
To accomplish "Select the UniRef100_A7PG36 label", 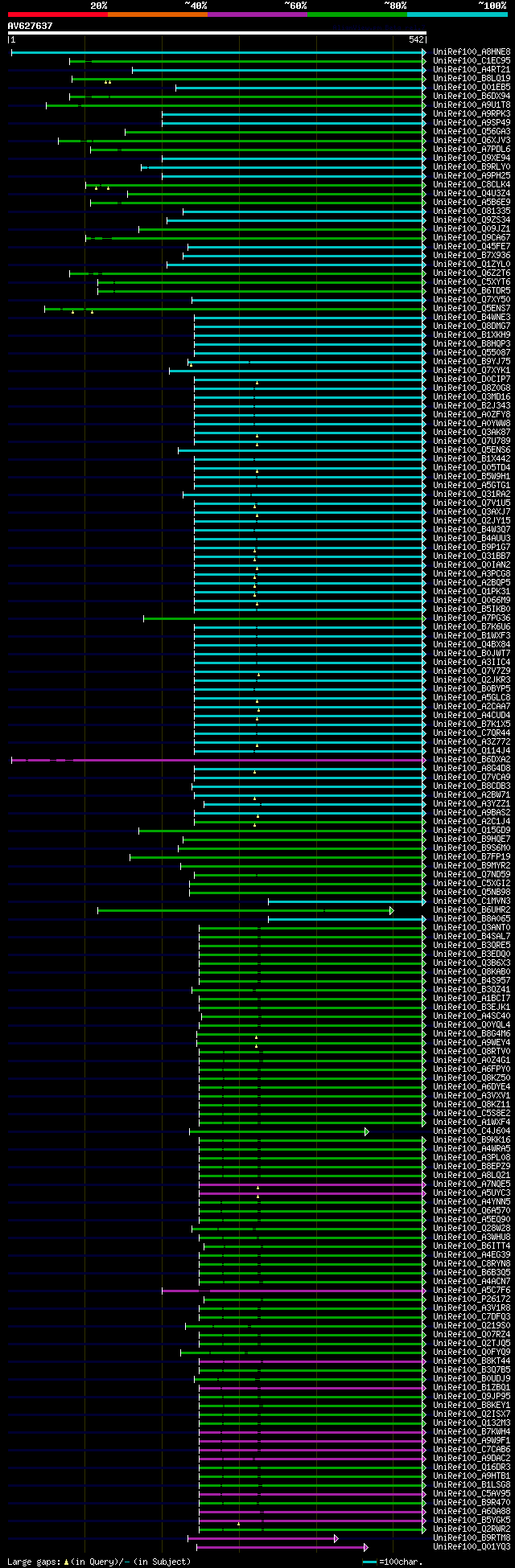I will pyautogui.click(x=472, y=618).
